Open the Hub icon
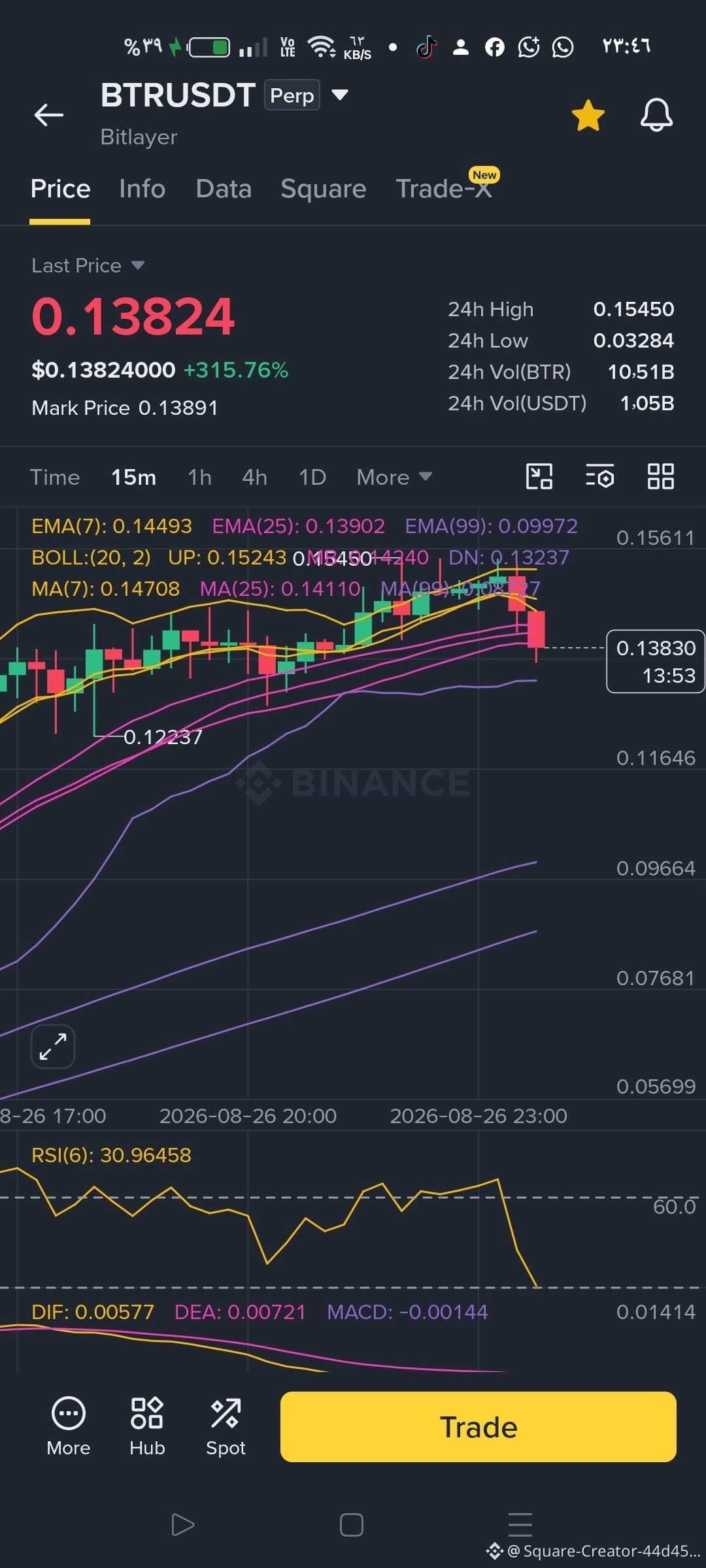 point(147,1427)
